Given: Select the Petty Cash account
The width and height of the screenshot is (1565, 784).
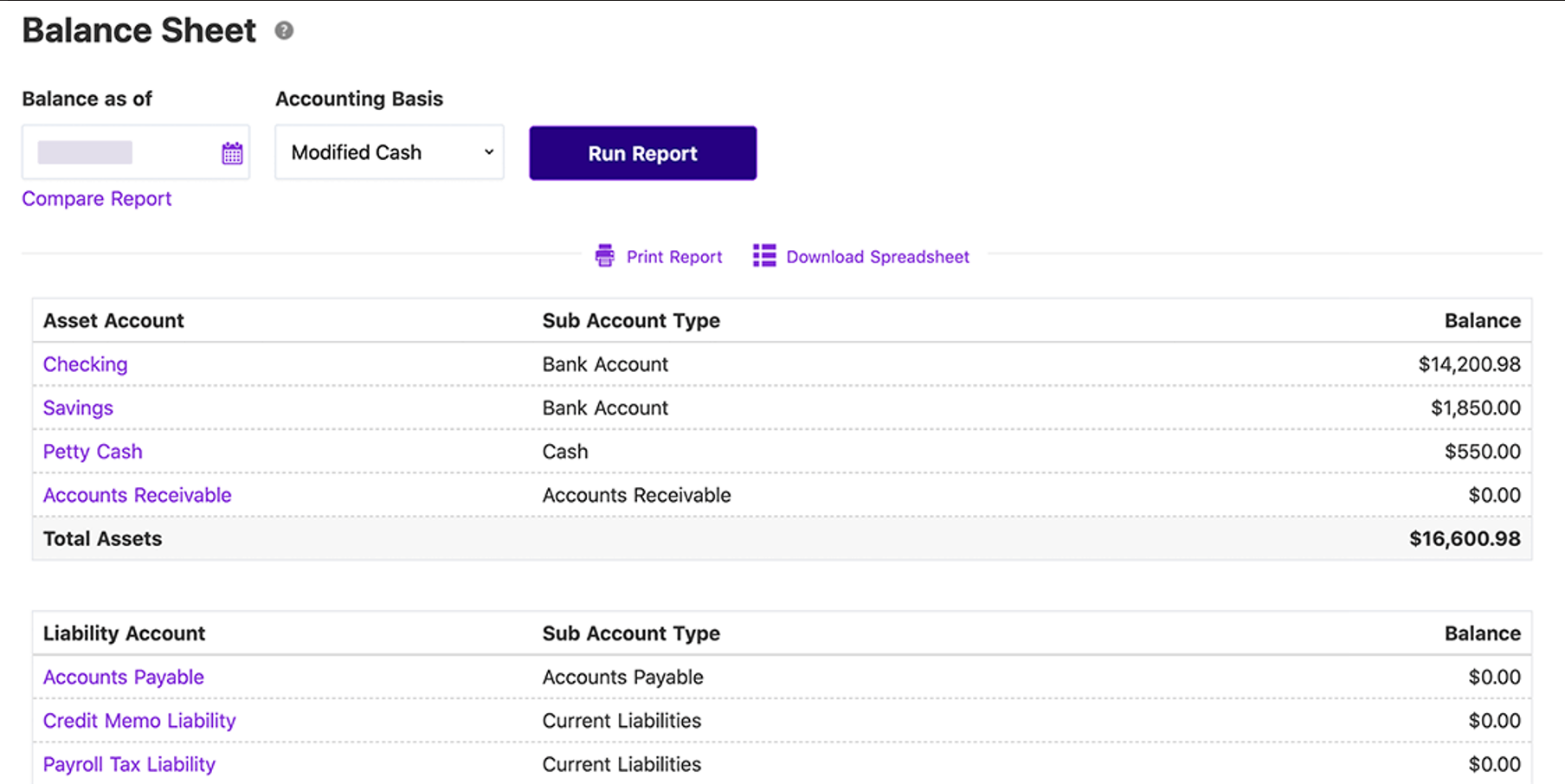Looking at the screenshot, I should (92, 451).
